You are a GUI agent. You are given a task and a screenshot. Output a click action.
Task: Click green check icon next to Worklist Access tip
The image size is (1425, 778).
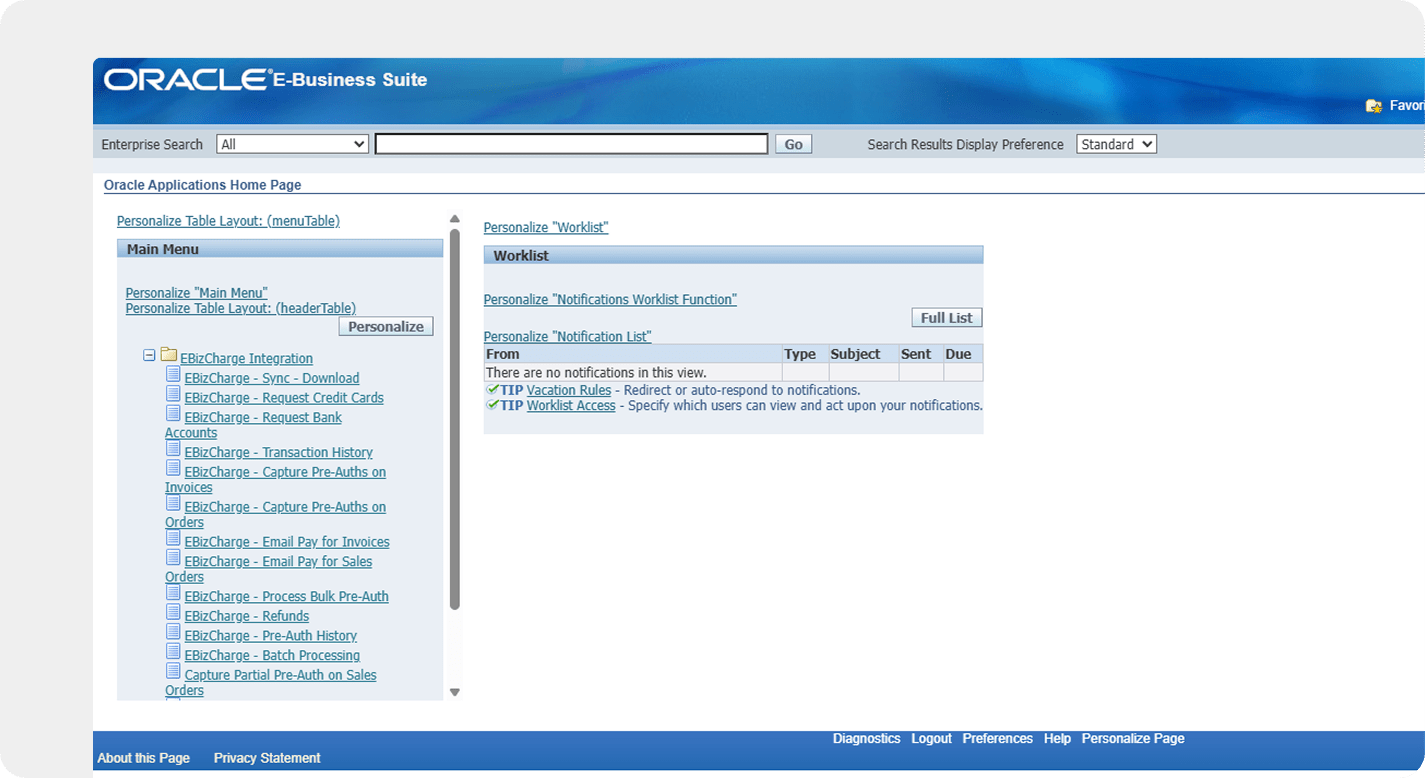(492, 405)
